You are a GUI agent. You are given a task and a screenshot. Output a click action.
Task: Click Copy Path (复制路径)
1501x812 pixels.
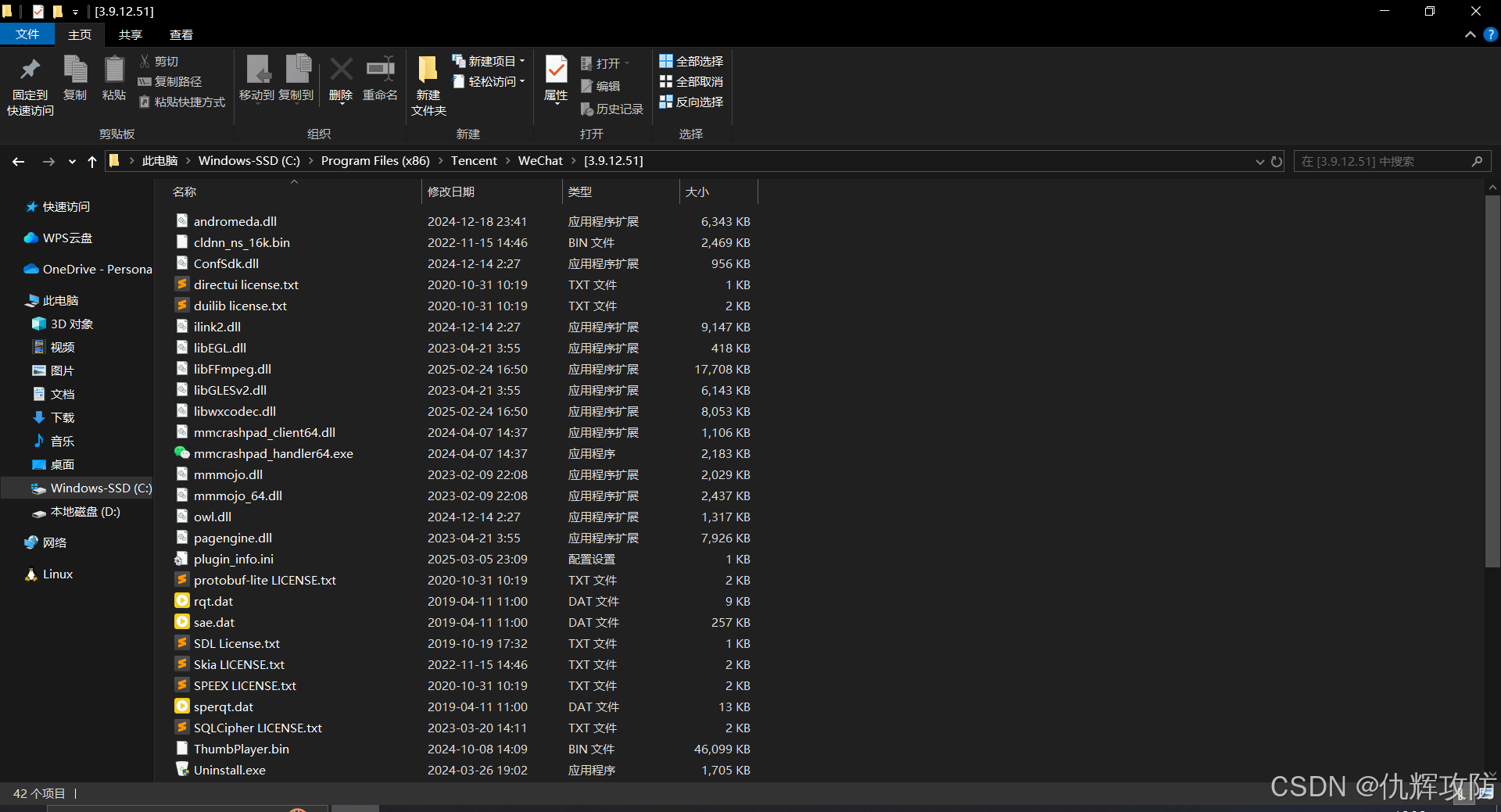170,81
